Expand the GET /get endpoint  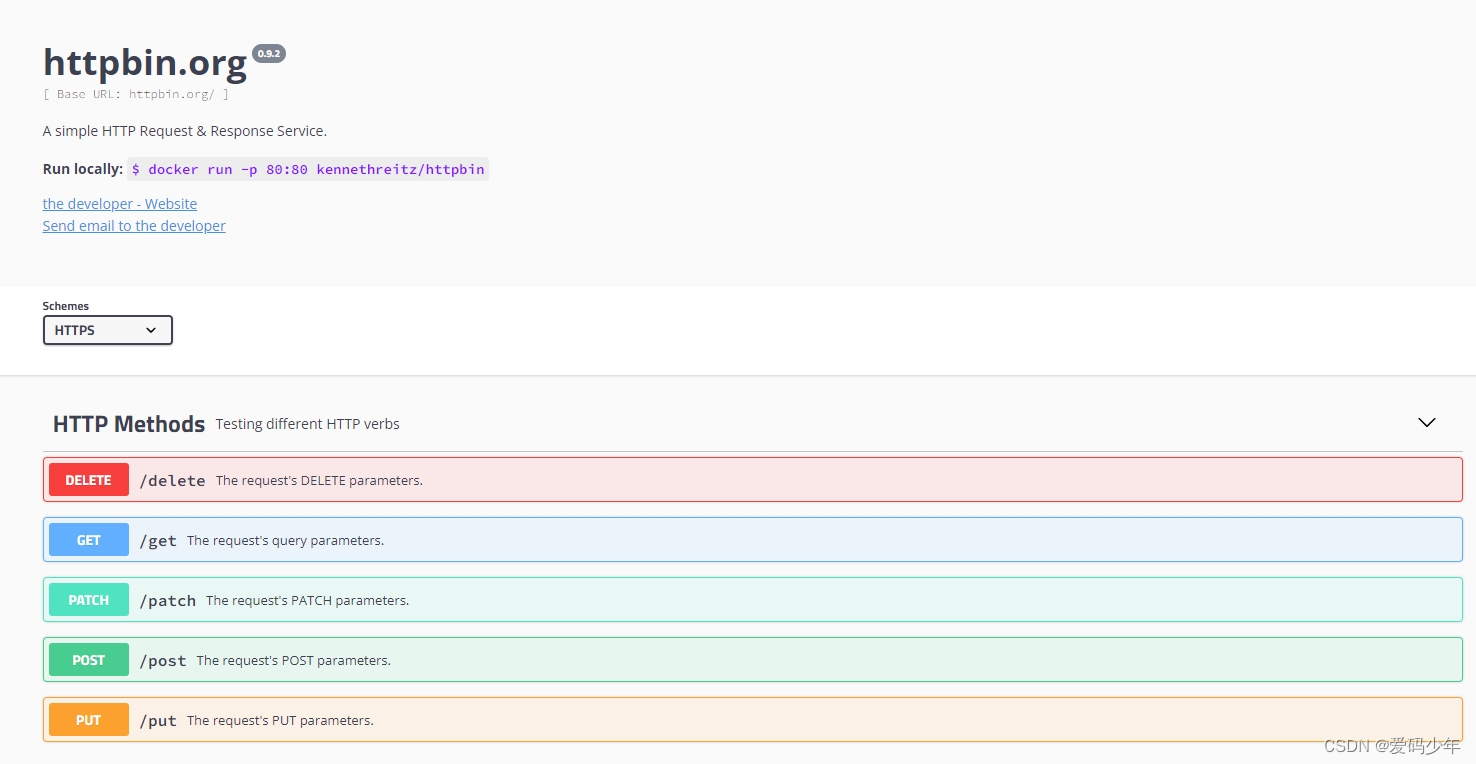(x=753, y=540)
